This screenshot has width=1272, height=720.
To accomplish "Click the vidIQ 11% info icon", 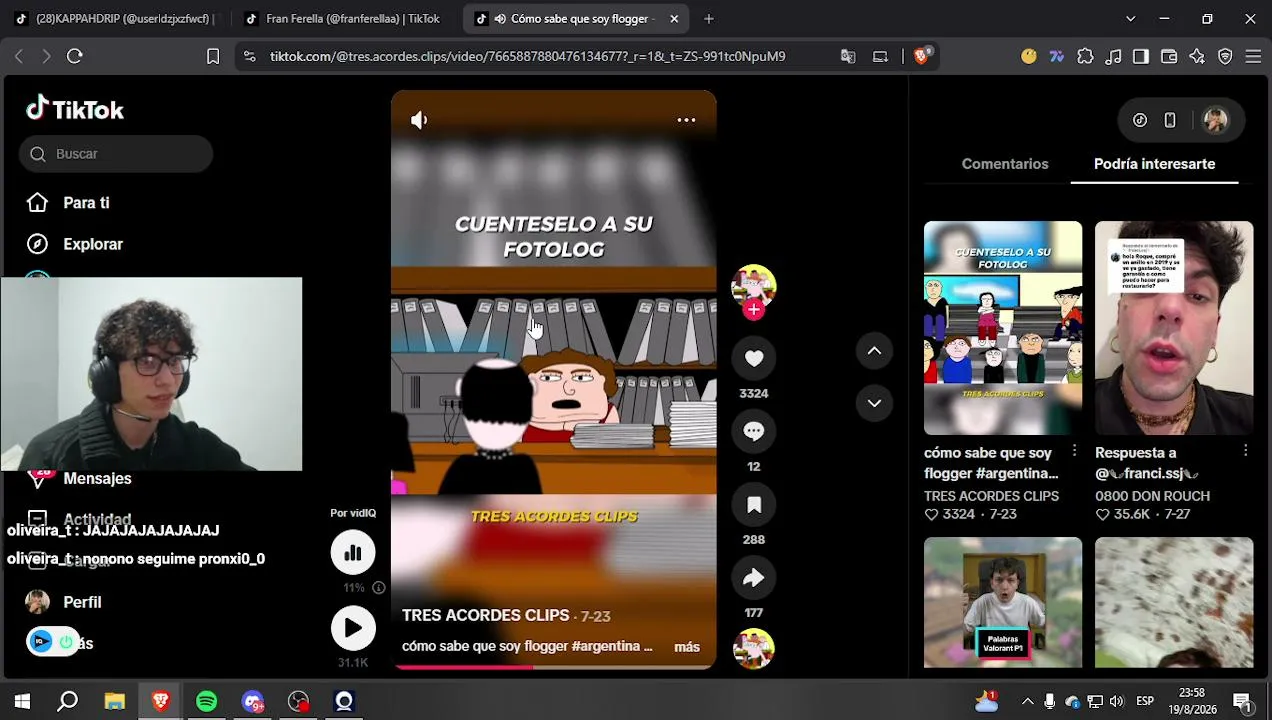I will coord(378,588).
